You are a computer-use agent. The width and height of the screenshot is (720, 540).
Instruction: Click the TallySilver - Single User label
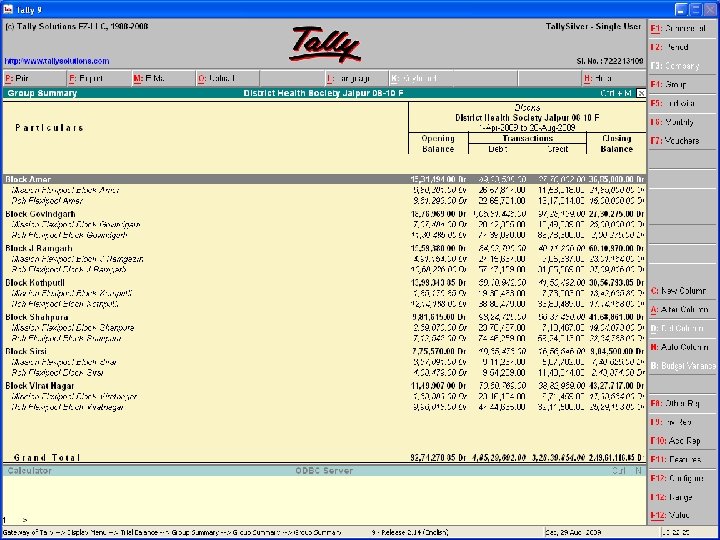click(593, 27)
